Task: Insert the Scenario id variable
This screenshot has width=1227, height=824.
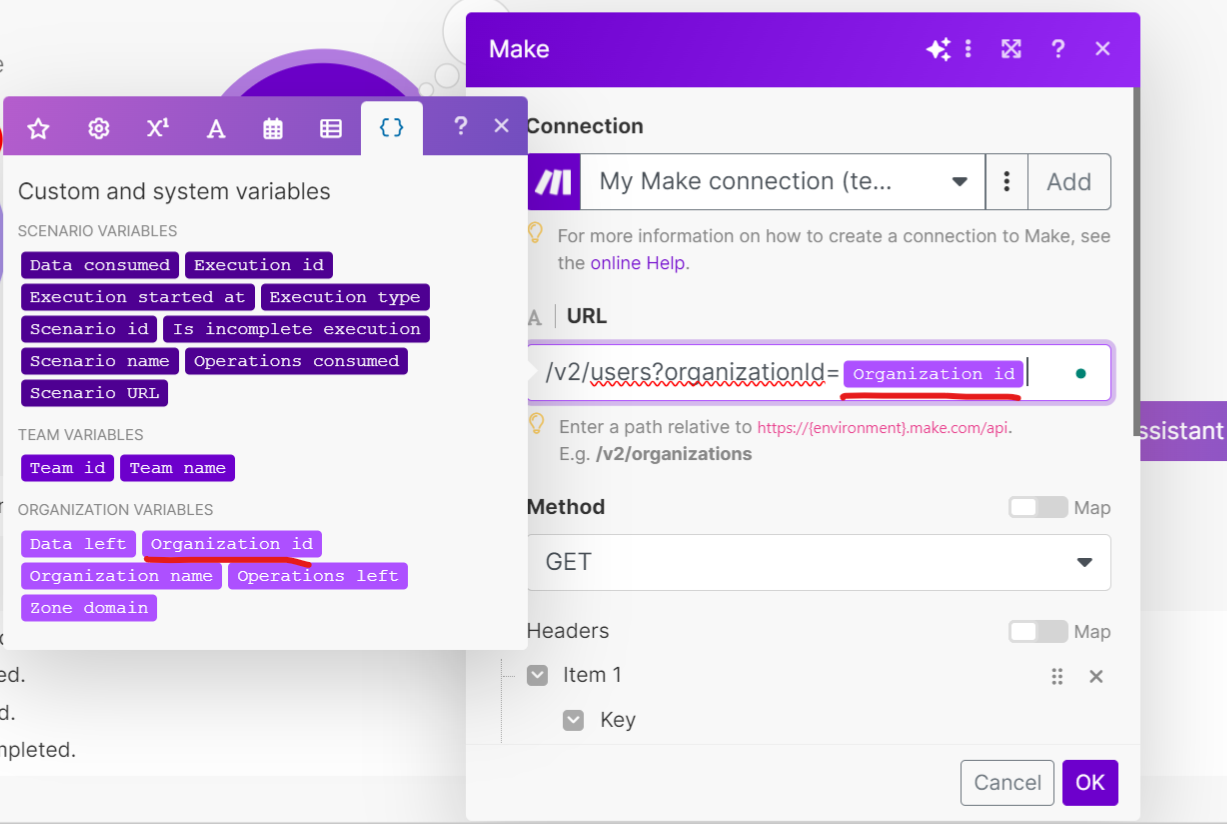Action: coord(89,329)
